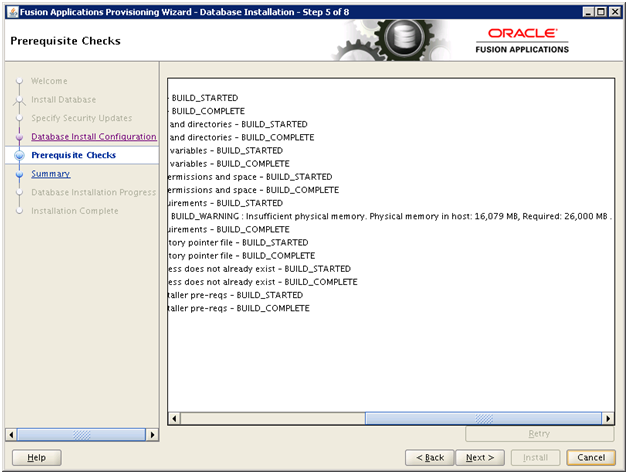This screenshot has width=628, height=474.
Task: Click the Prerequisite Checks step bullet icon
Action: [19, 155]
